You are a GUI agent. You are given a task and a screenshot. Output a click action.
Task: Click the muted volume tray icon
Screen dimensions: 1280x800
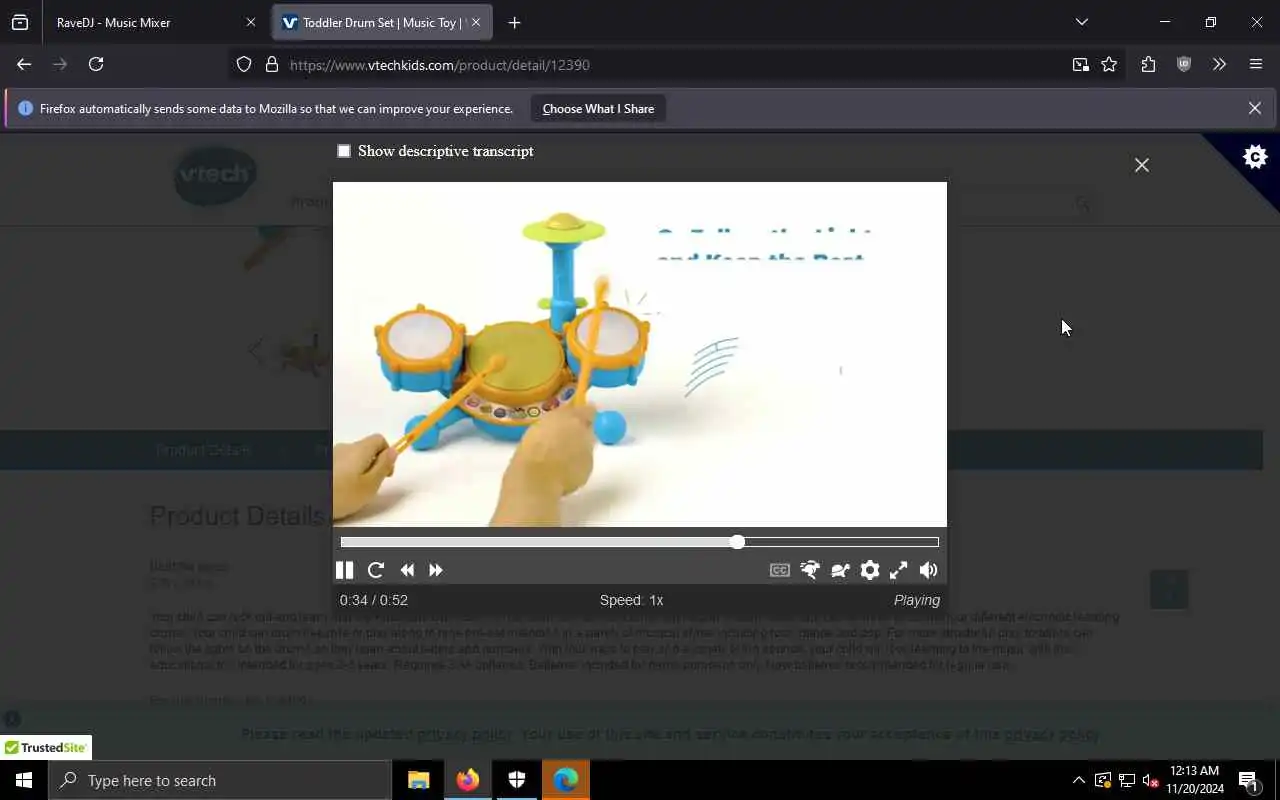coord(1150,780)
